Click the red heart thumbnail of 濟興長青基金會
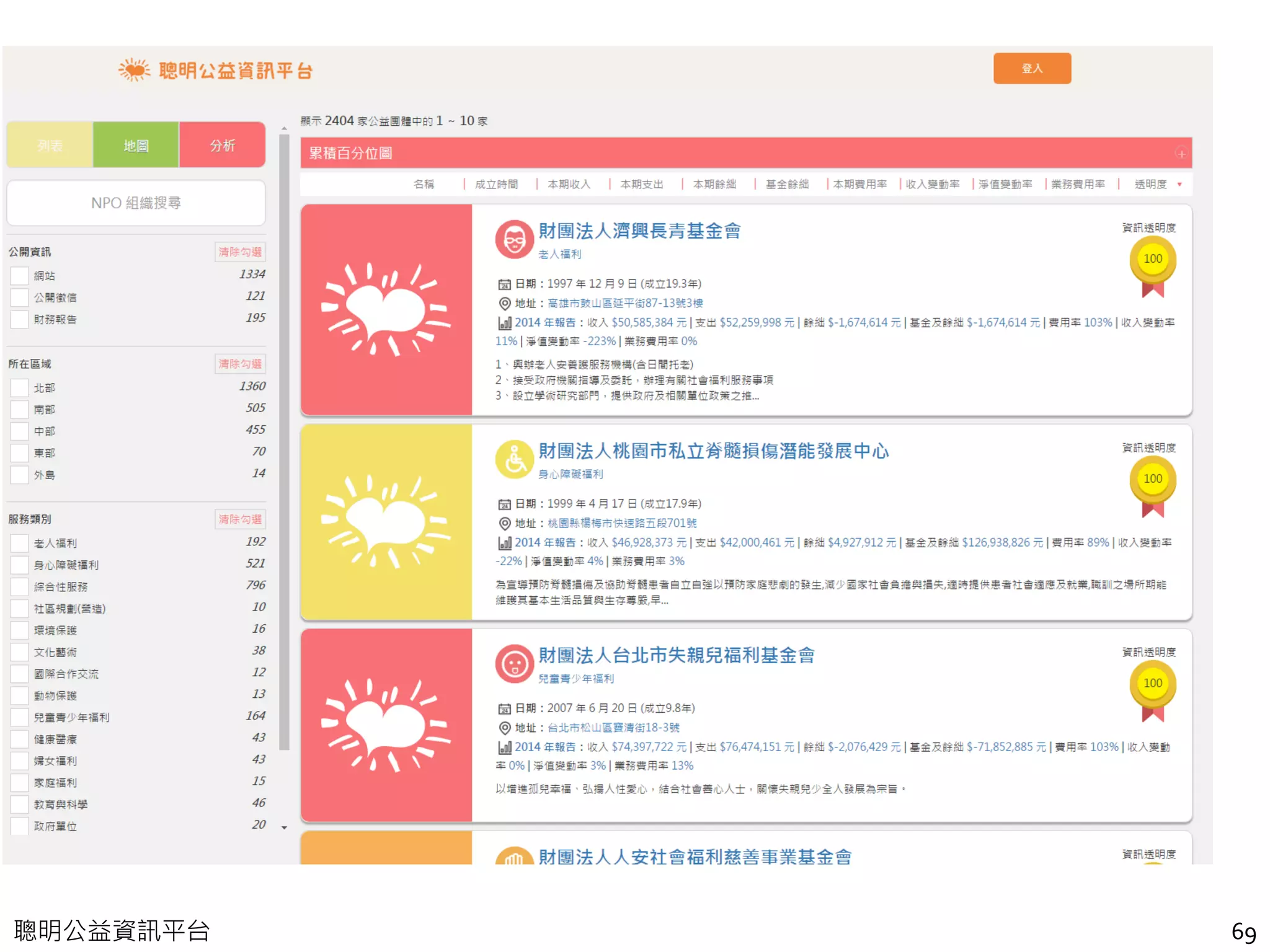 pyautogui.click(x=386, y=310)
